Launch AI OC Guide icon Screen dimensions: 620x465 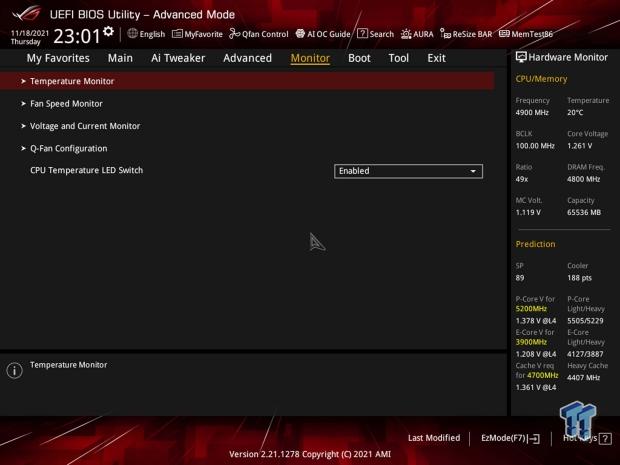pos(300,34)
